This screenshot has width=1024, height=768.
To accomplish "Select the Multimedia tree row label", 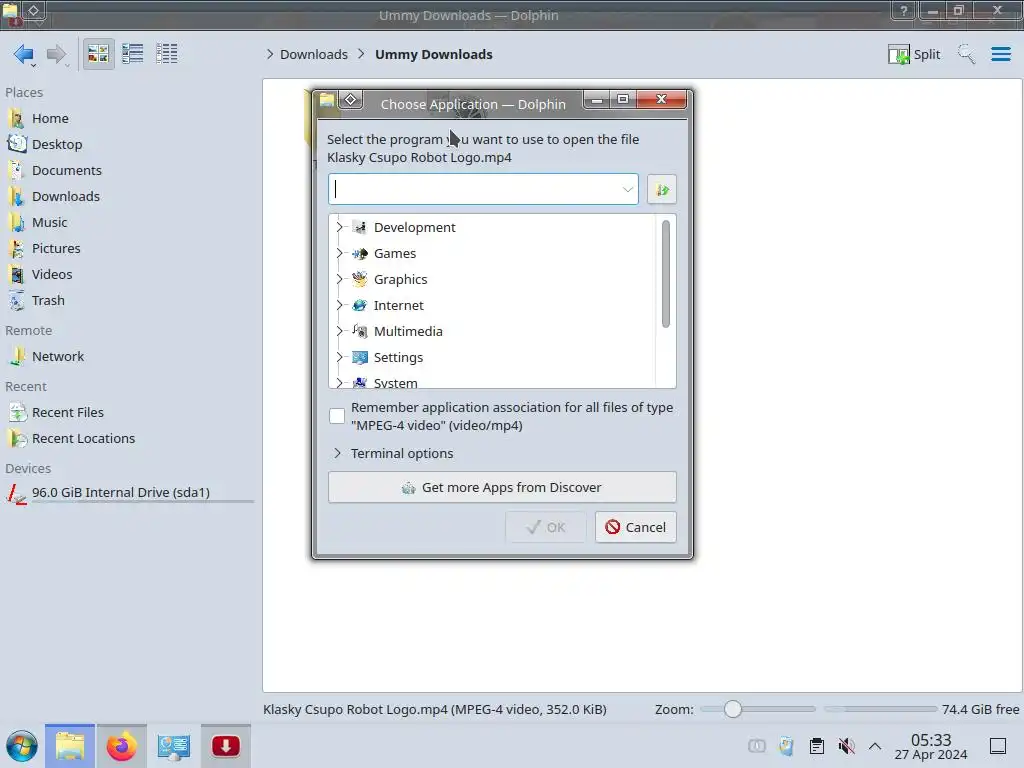I will tap(408, 332).
